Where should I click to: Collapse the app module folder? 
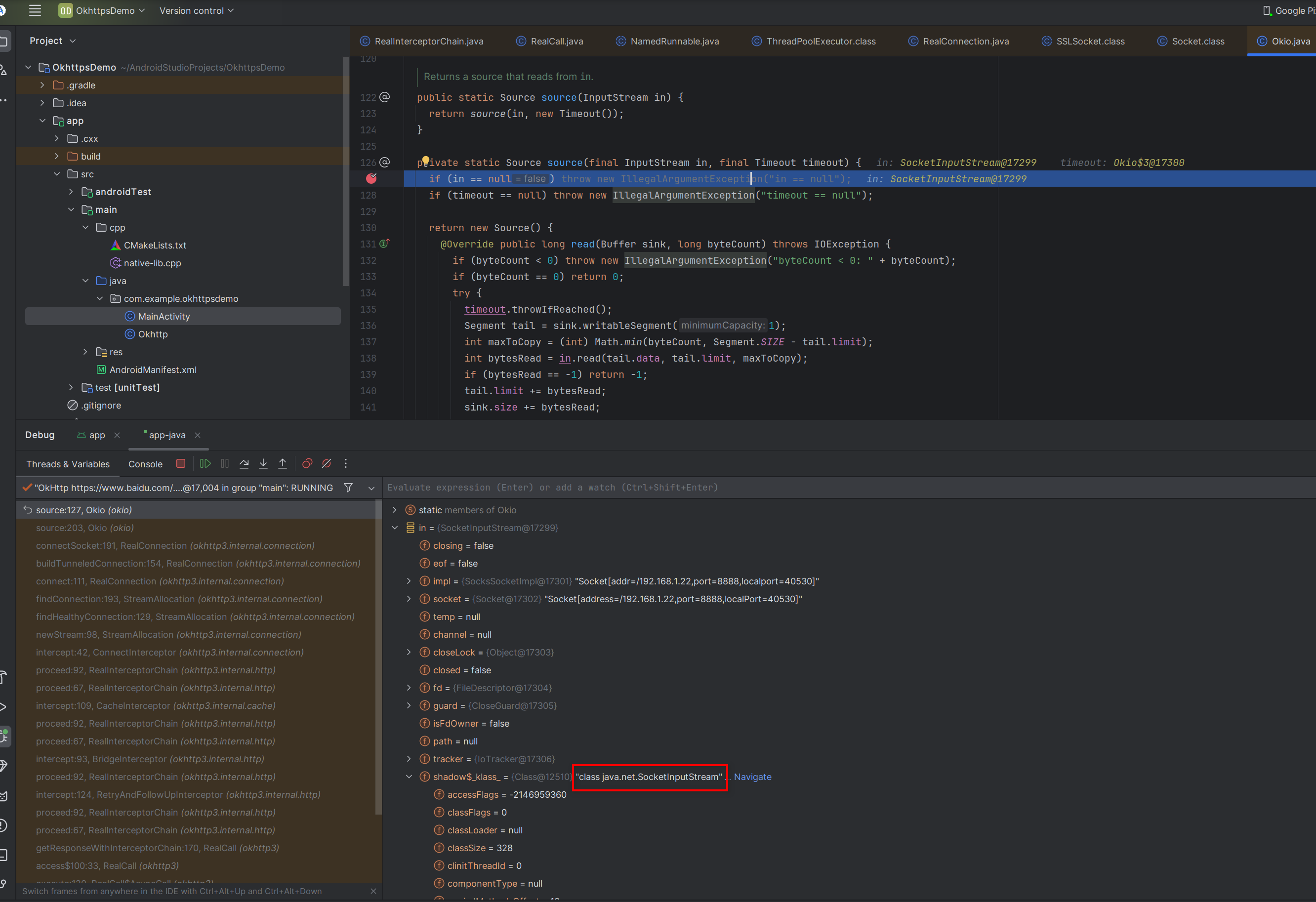point(42,121)
